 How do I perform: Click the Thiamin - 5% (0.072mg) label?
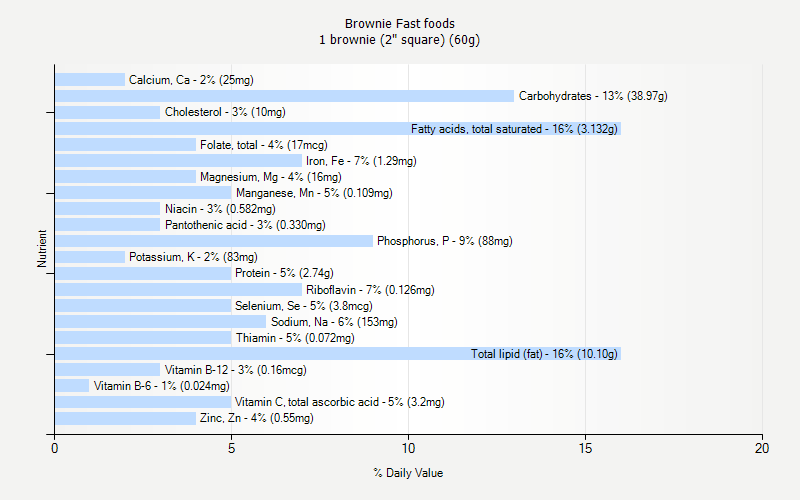pos(295,338)
